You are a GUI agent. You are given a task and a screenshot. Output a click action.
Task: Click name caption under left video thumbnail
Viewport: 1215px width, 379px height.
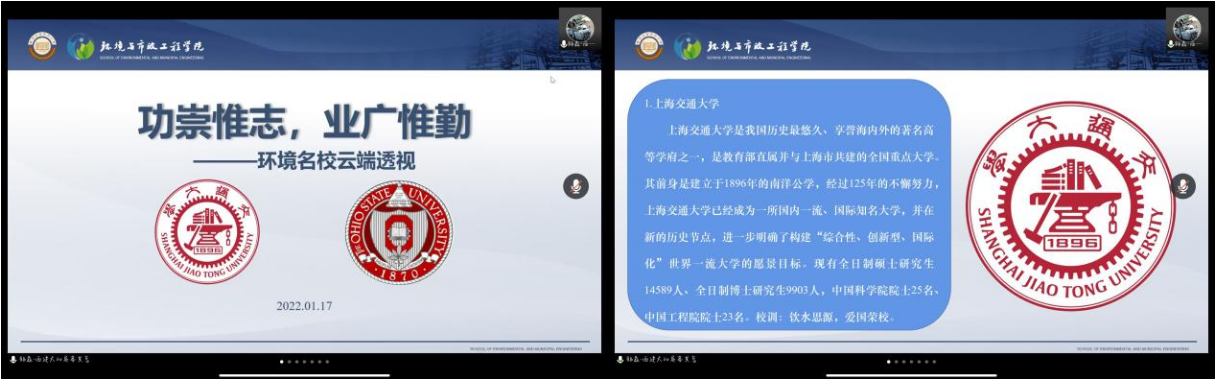[583, 43]
